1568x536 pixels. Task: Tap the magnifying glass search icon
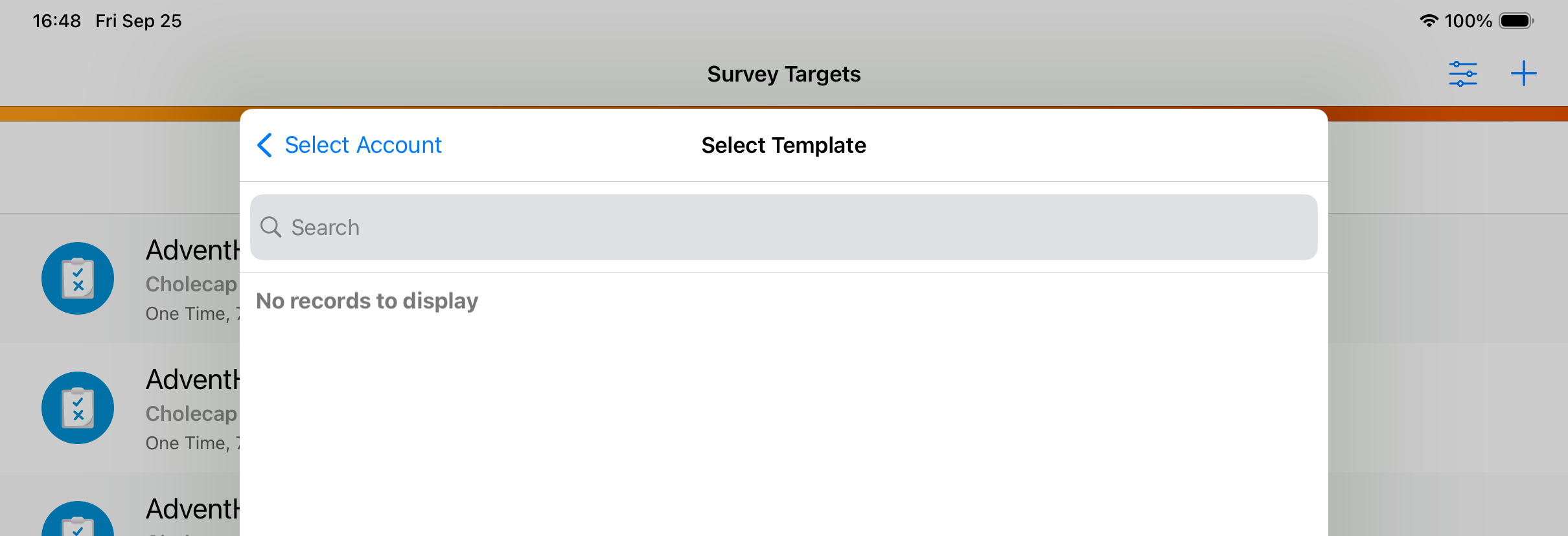271,227
